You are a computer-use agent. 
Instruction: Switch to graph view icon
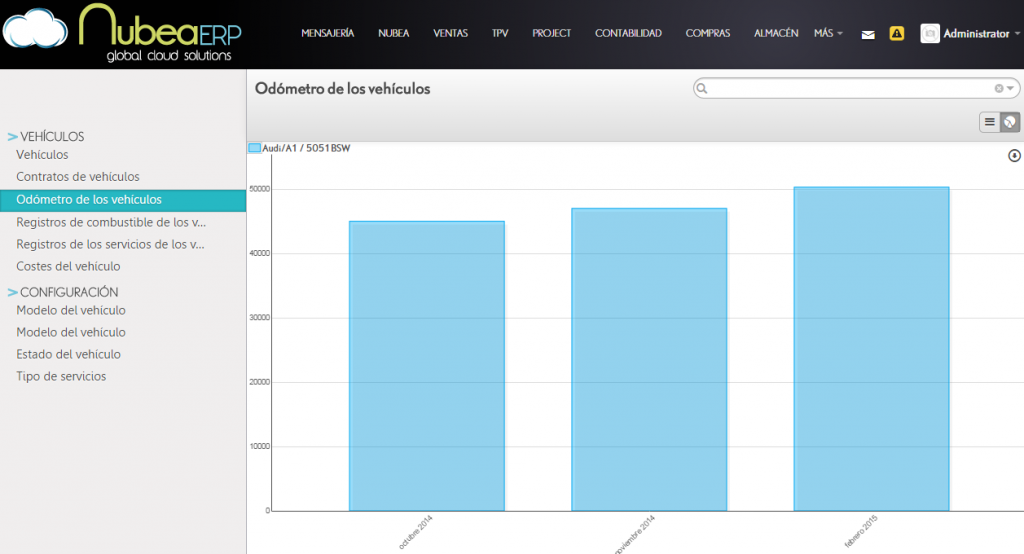click(x=1010, y=122)
